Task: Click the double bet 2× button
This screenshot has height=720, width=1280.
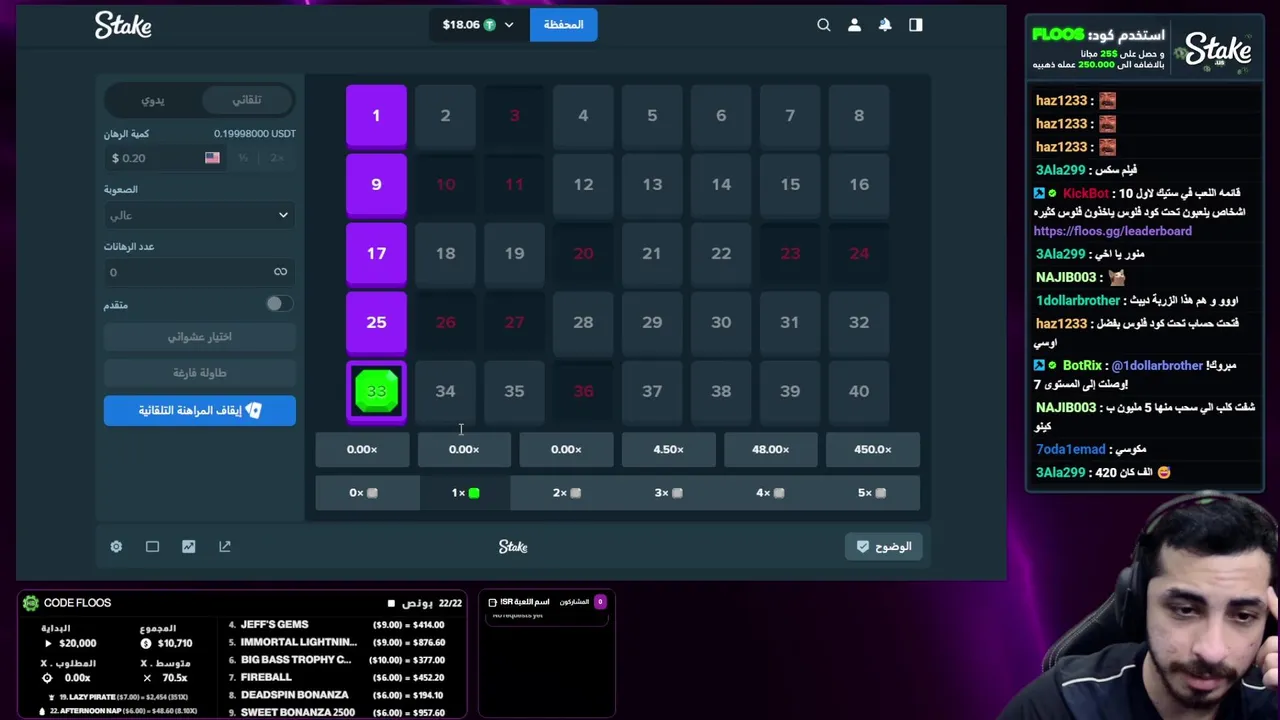Action: (x=277, y=158)
